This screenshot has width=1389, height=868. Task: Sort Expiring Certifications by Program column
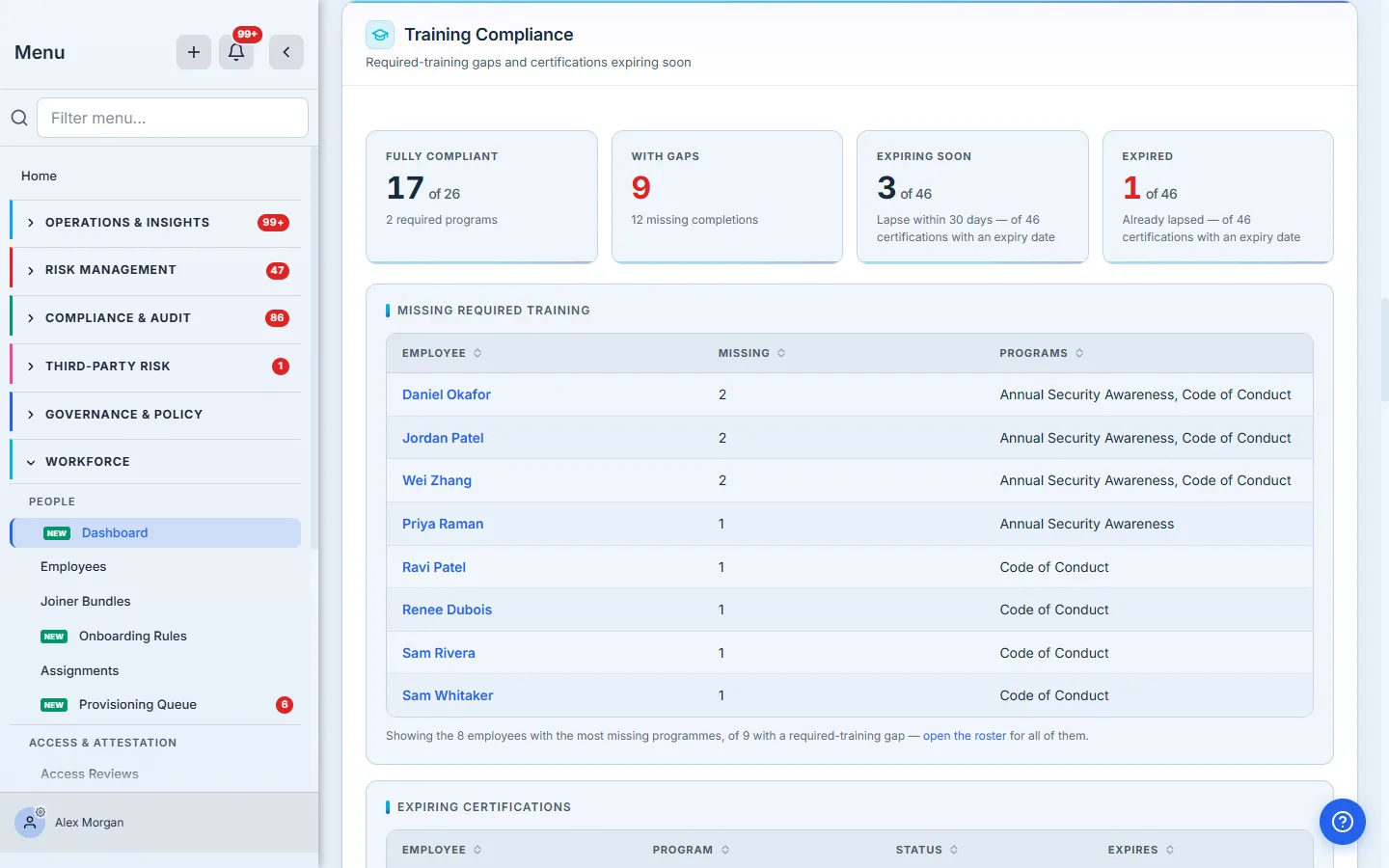pos(691,850)
